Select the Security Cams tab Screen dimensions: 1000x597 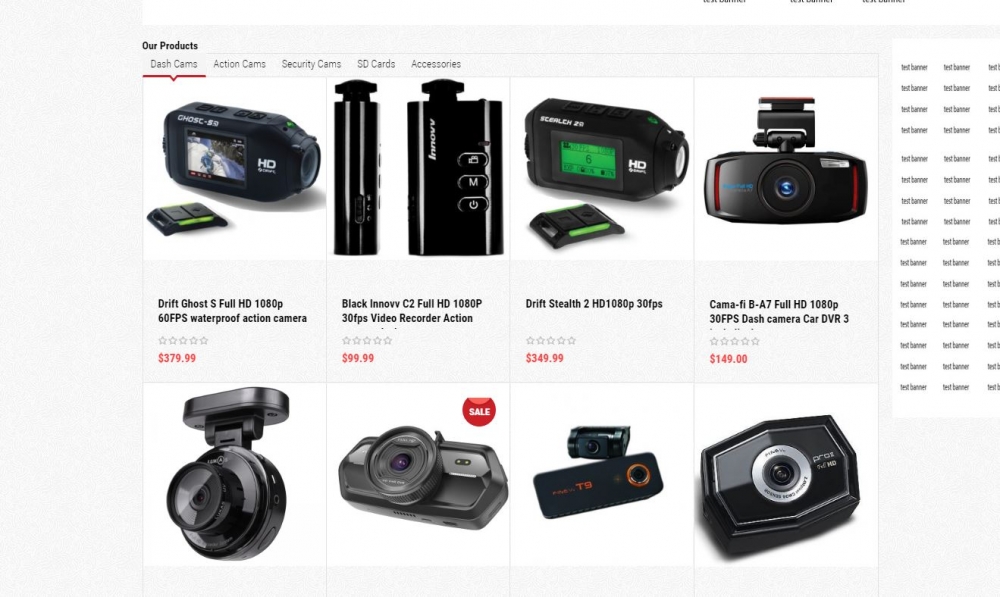point(311,64)
